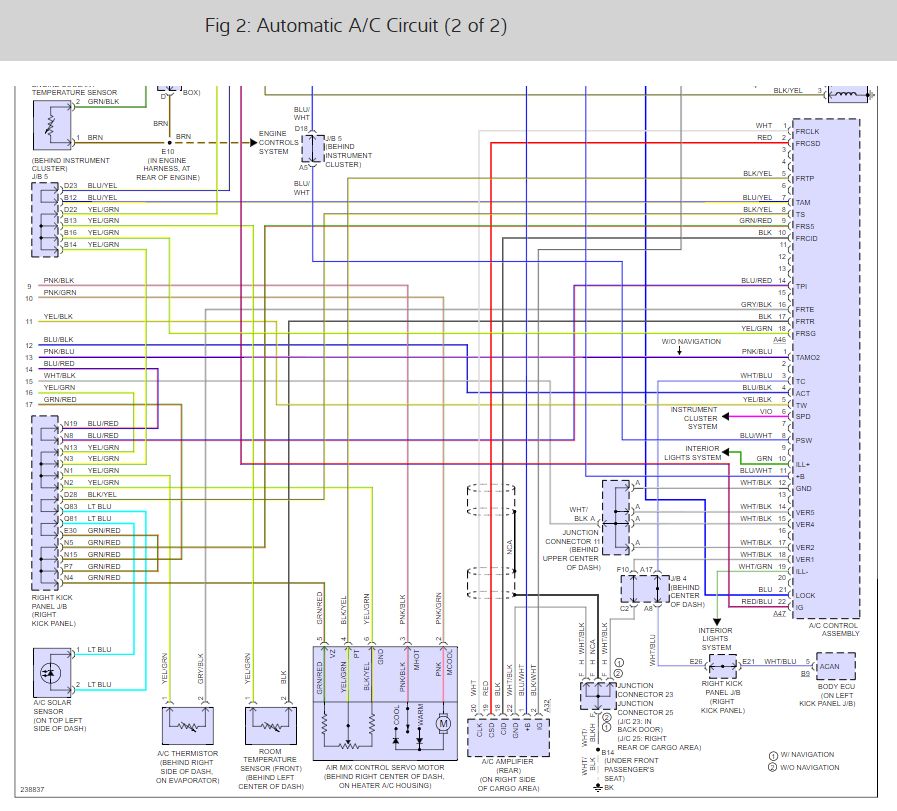This screenshot has height=811, width=897.
Task: Click the FRCLK pin label
Action: coord(807,132)
